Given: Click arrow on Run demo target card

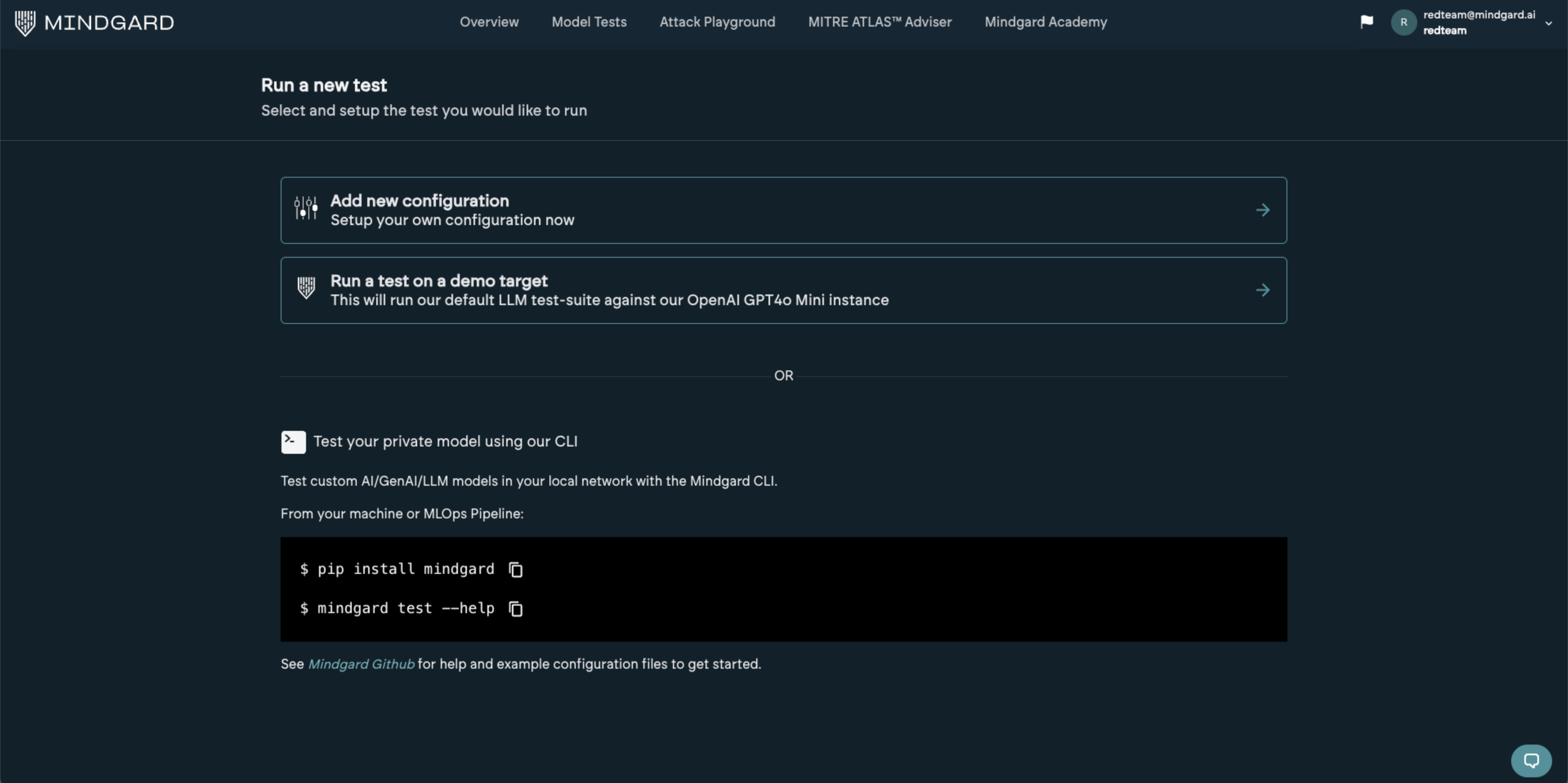Looking at the screenshot, I should [1263, 290].
